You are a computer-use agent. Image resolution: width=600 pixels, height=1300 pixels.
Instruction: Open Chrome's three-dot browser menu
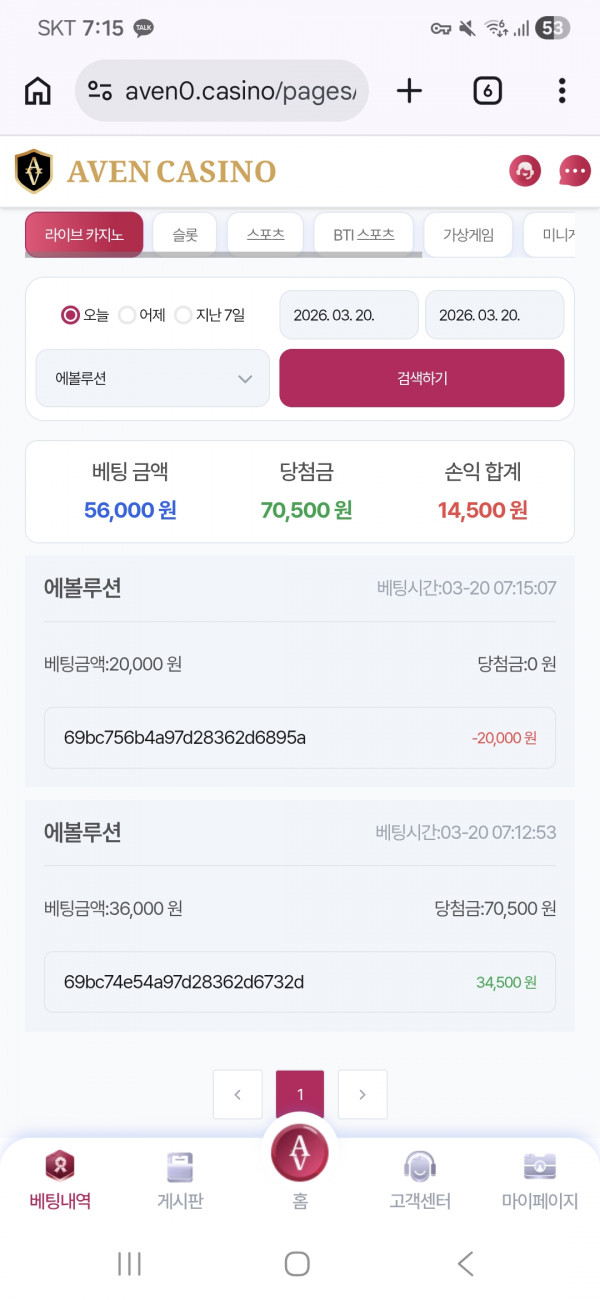[562, 90]
